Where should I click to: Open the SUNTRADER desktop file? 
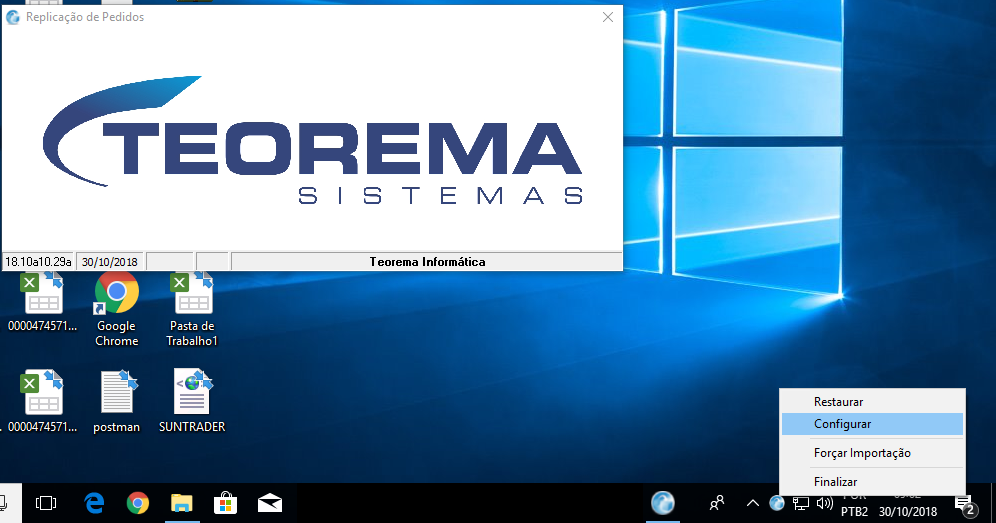point(192,401)
